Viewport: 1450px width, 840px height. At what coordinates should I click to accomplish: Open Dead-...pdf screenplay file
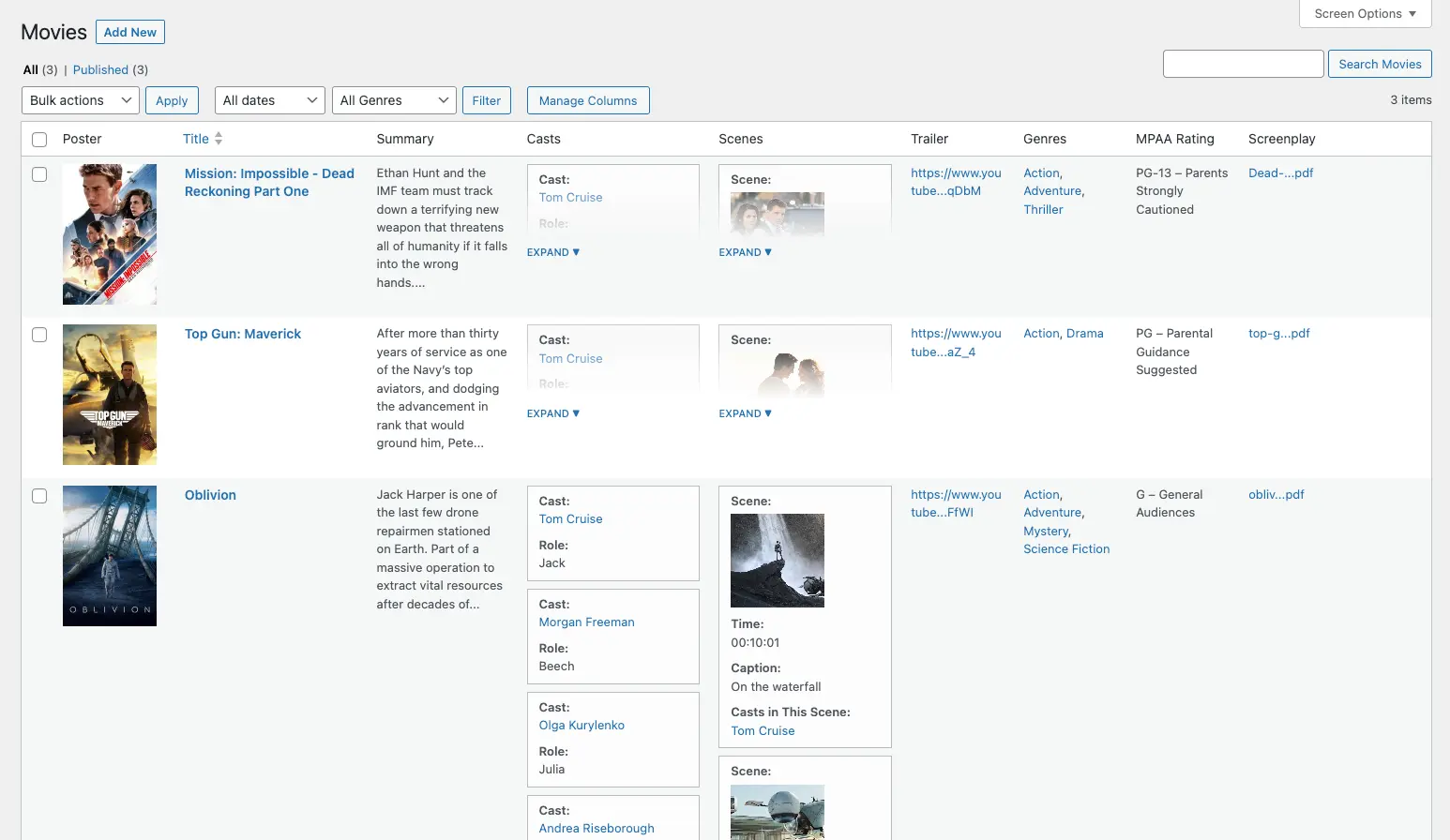1280,173
